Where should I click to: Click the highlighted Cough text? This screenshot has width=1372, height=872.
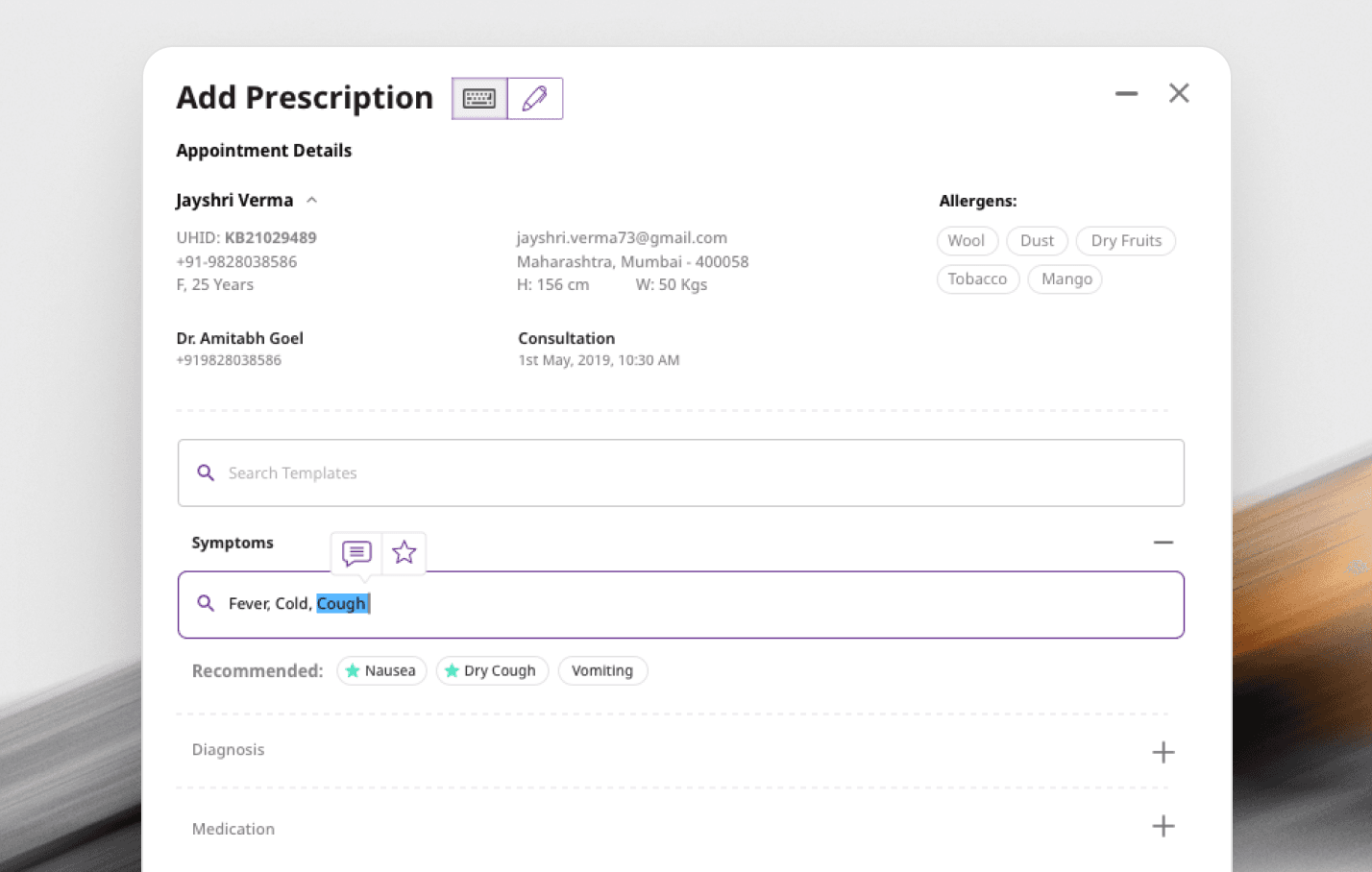(341, 603)
